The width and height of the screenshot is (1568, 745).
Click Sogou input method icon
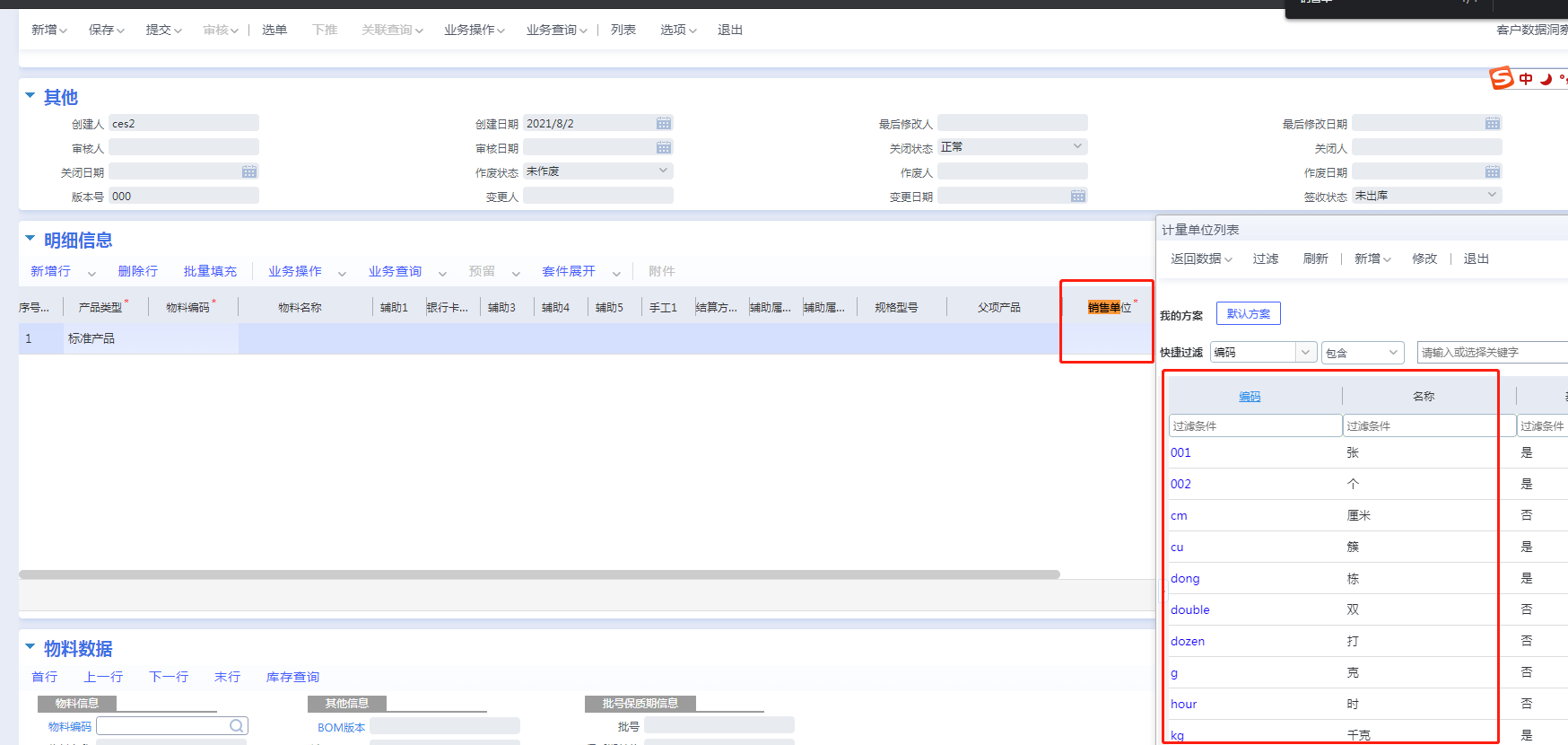point(1503,78)
